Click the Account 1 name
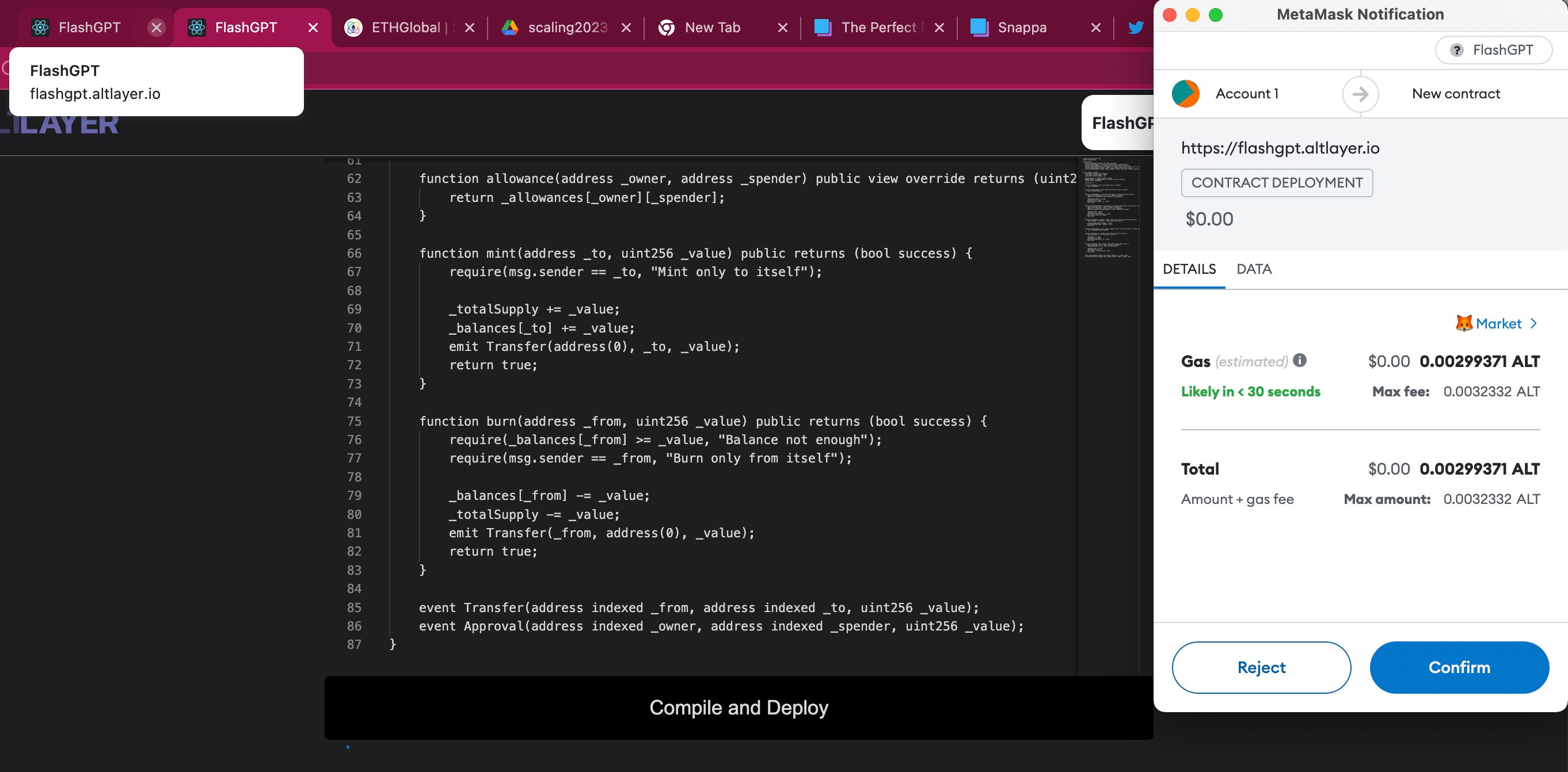The image size is (1568, 772). tap(1247, 94)
